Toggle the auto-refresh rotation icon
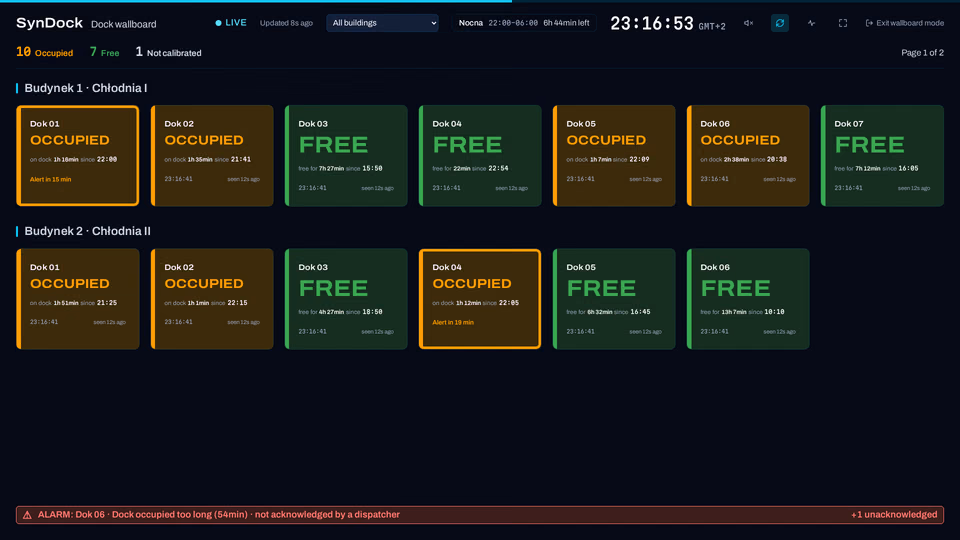 tap(779, 23)
